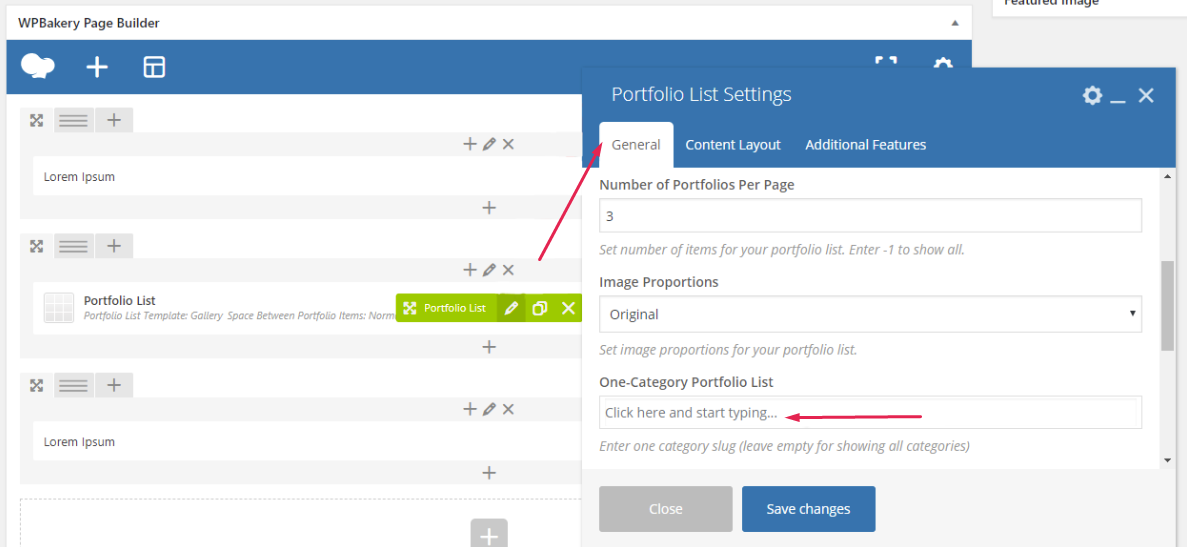Edit the Portfolio List row's column

(489, 269)
